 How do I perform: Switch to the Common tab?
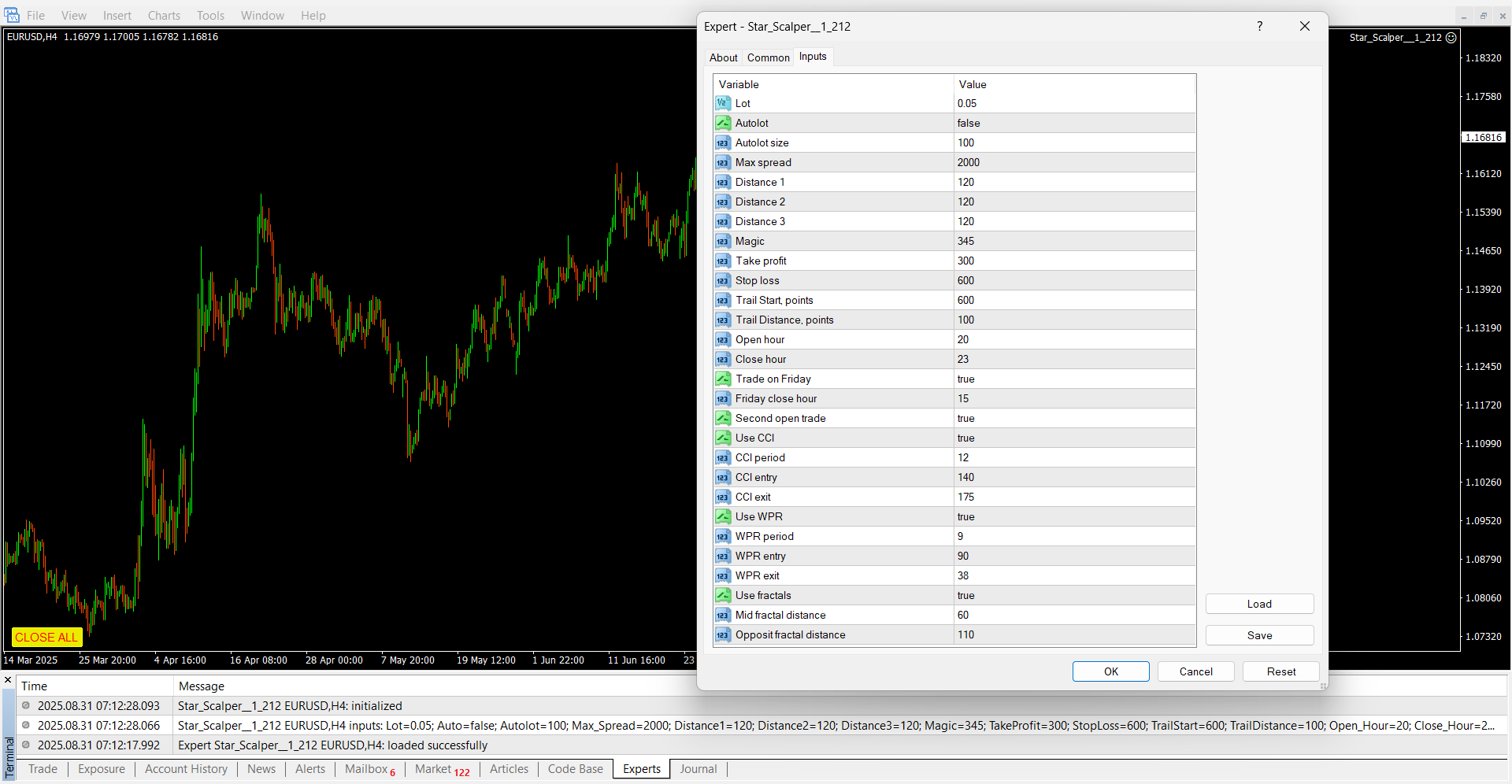coord(768,57)
